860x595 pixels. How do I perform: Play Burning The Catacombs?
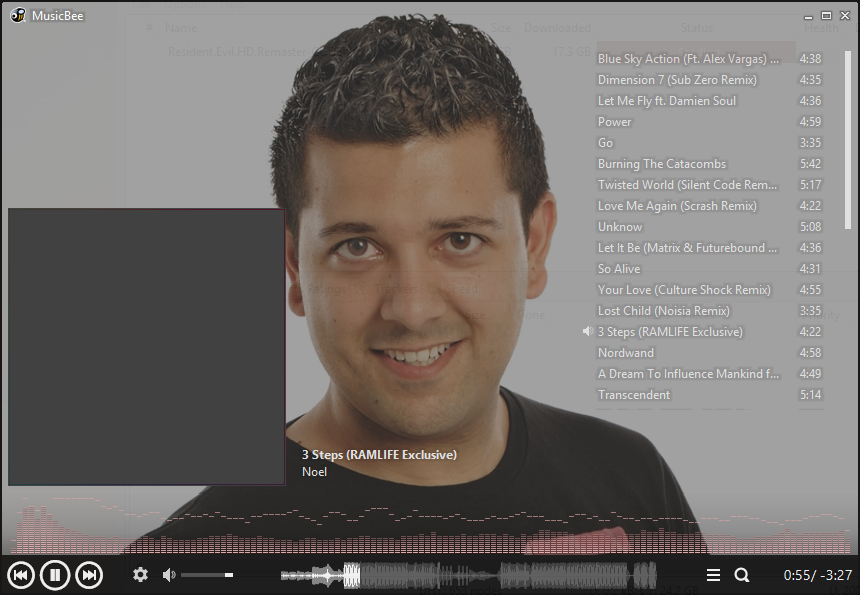click(662, 164)
